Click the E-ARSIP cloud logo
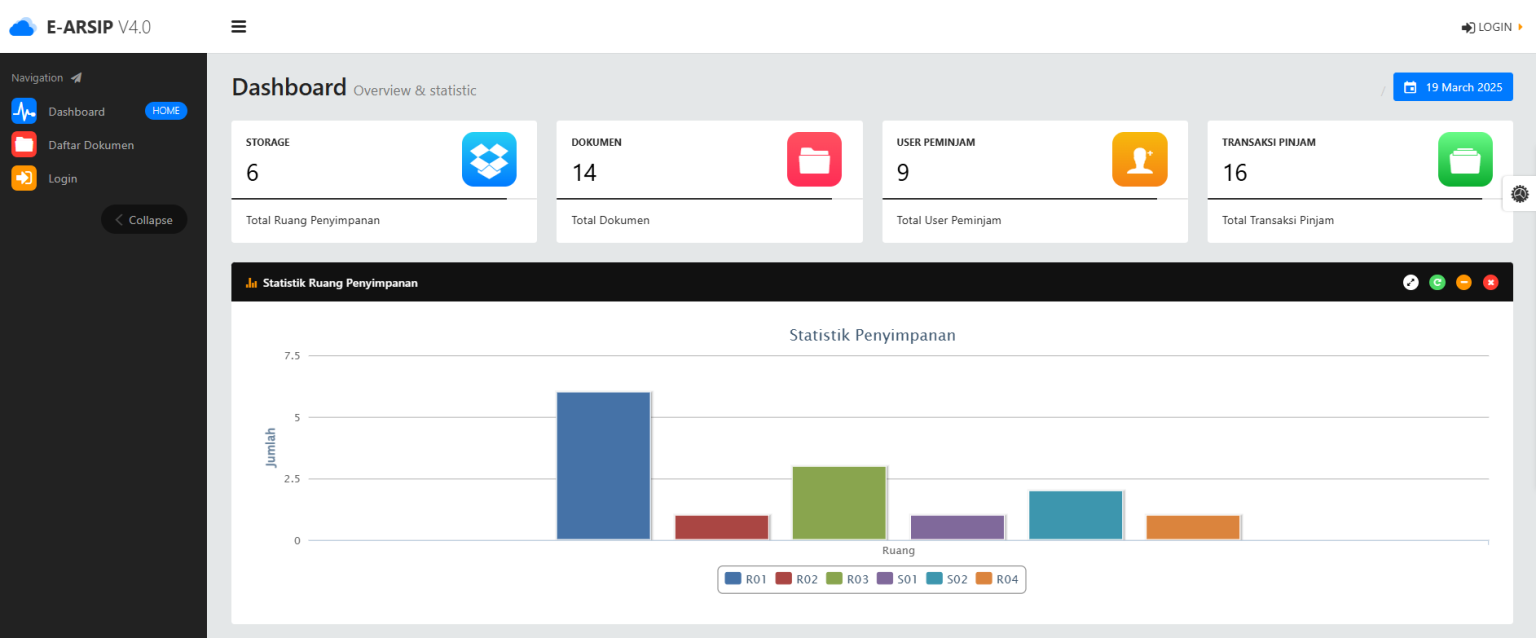 (x=23, y=27)
